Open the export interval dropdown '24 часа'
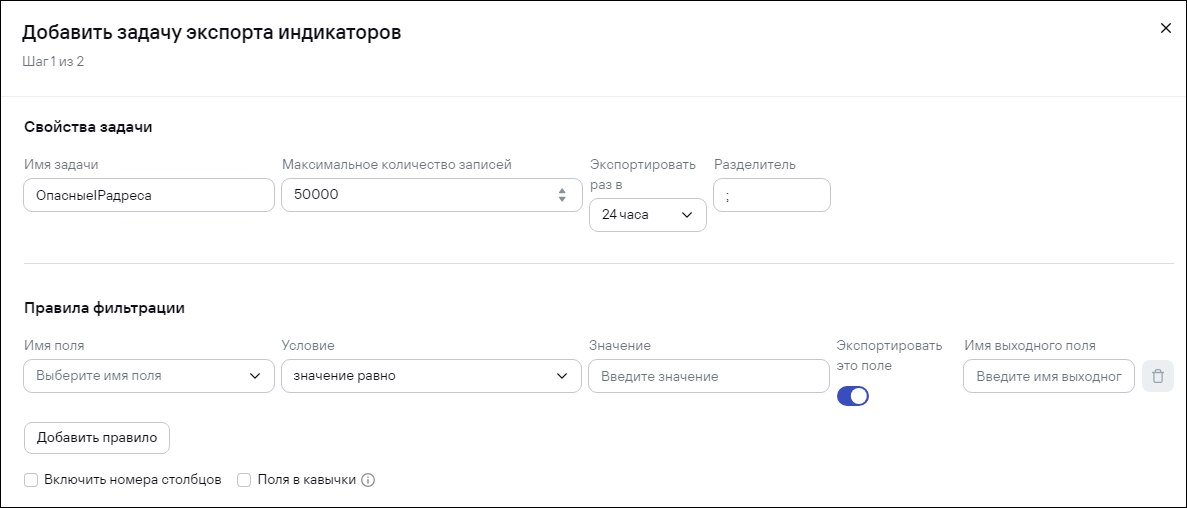 pyautogui.click(x=647, y=215)
